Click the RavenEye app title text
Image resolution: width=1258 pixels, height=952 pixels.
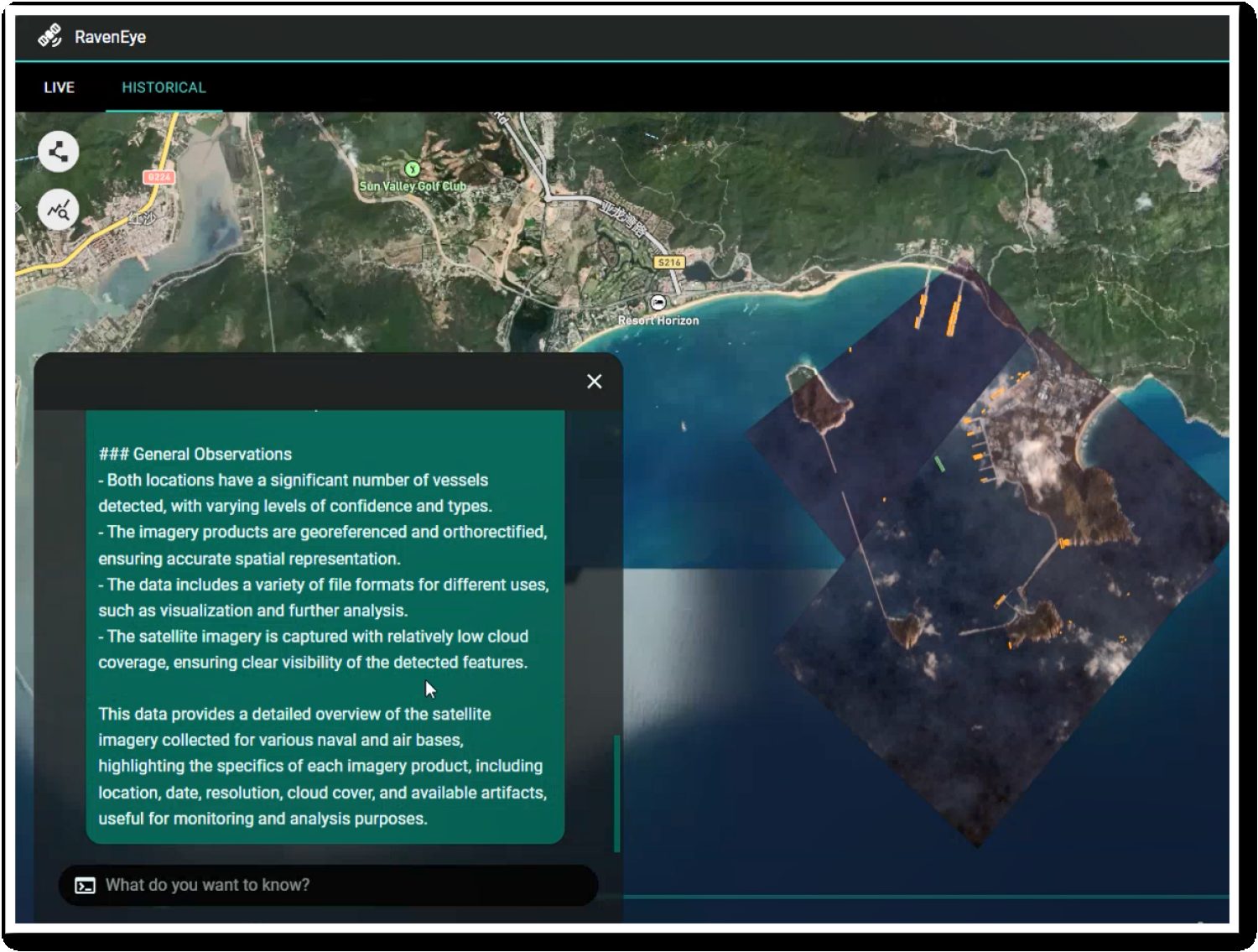(x=110, y=37)
